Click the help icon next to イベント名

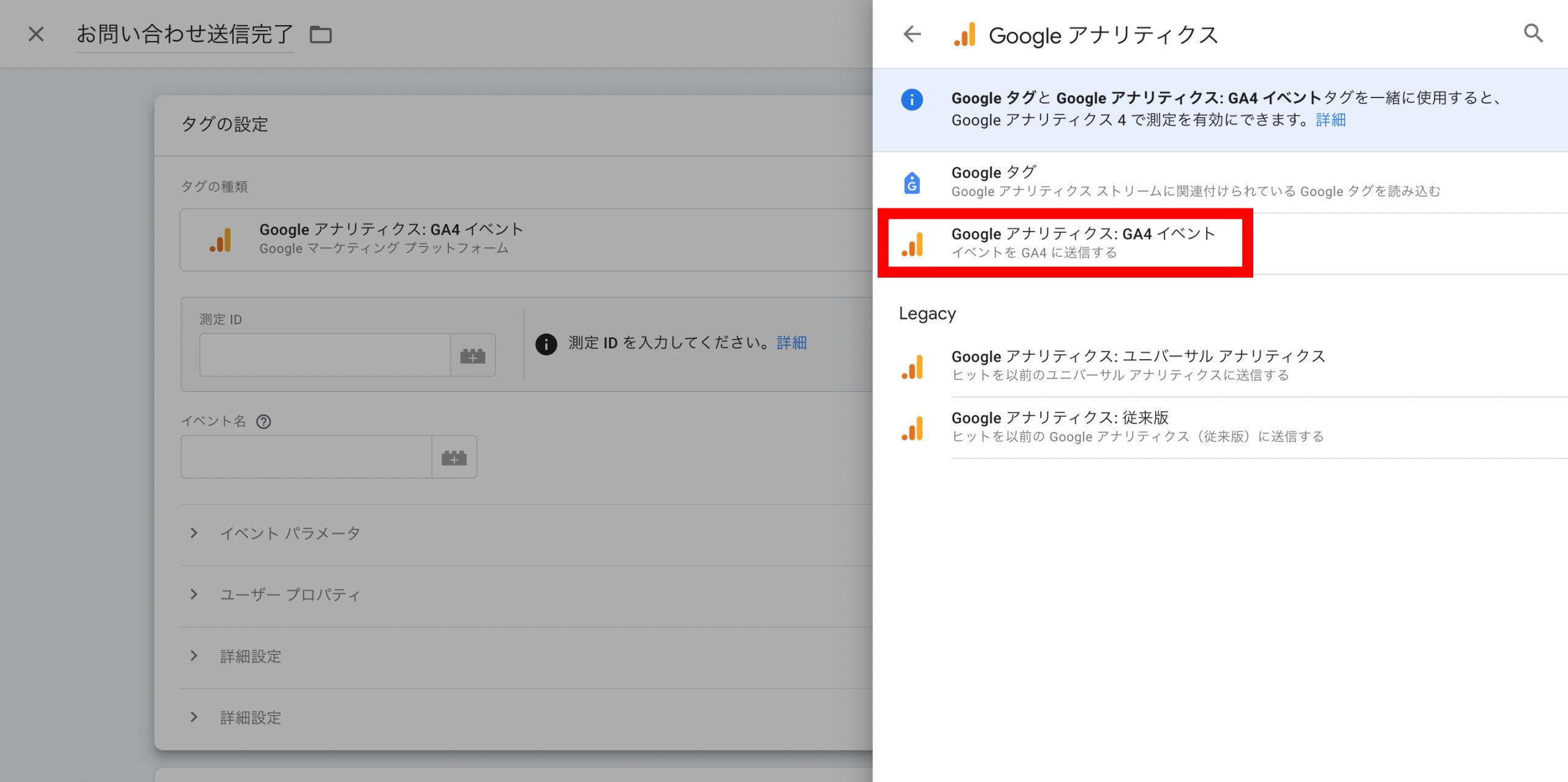pyautogui.click(x=263, y=422)
